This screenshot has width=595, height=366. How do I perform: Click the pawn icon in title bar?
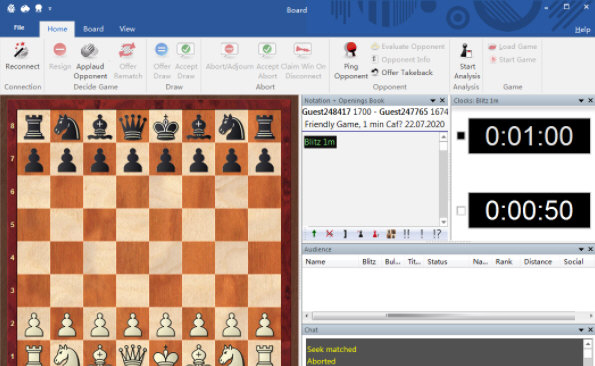[x=38, y=8]
